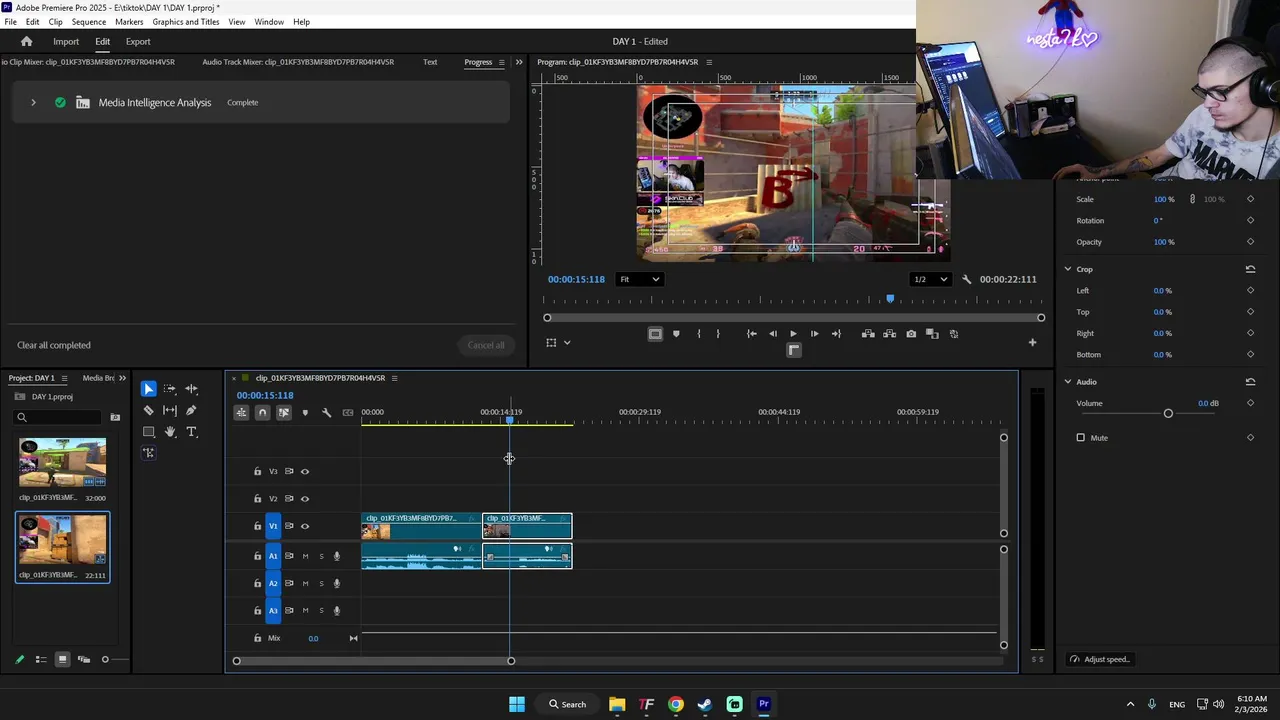Viewport: 1280px width, 720px height.
Task: Toggle linked selection in timeline
Action: (284, 412)
